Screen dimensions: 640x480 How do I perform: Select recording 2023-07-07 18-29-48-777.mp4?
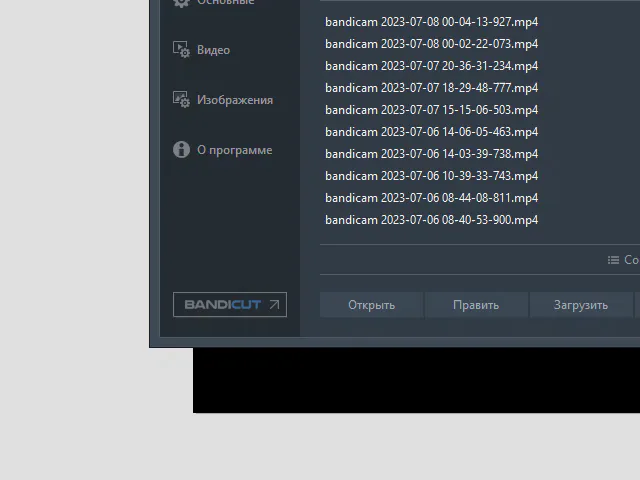click(x=431, y=88)
